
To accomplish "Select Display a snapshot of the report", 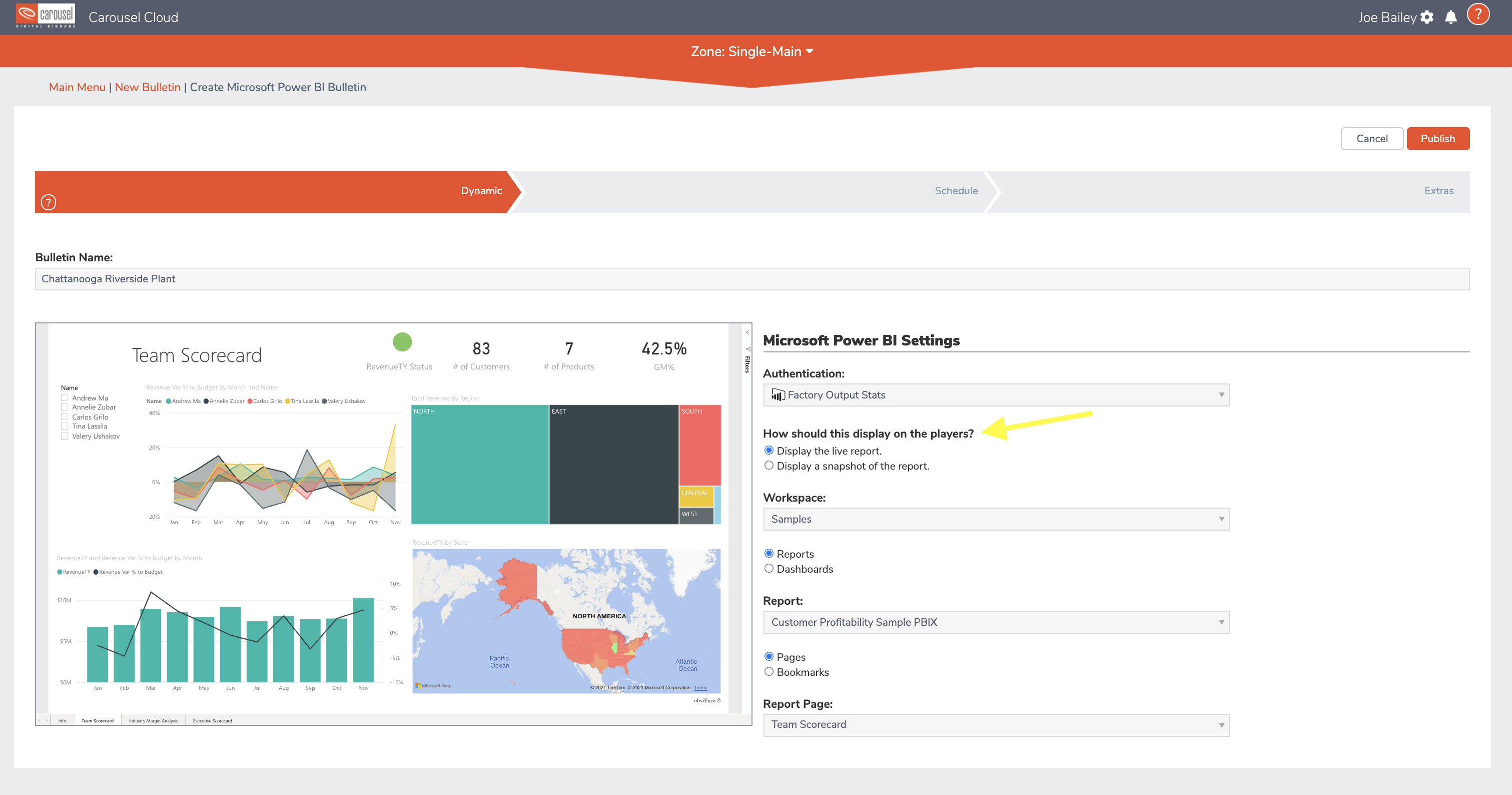I will pos(769,466).
